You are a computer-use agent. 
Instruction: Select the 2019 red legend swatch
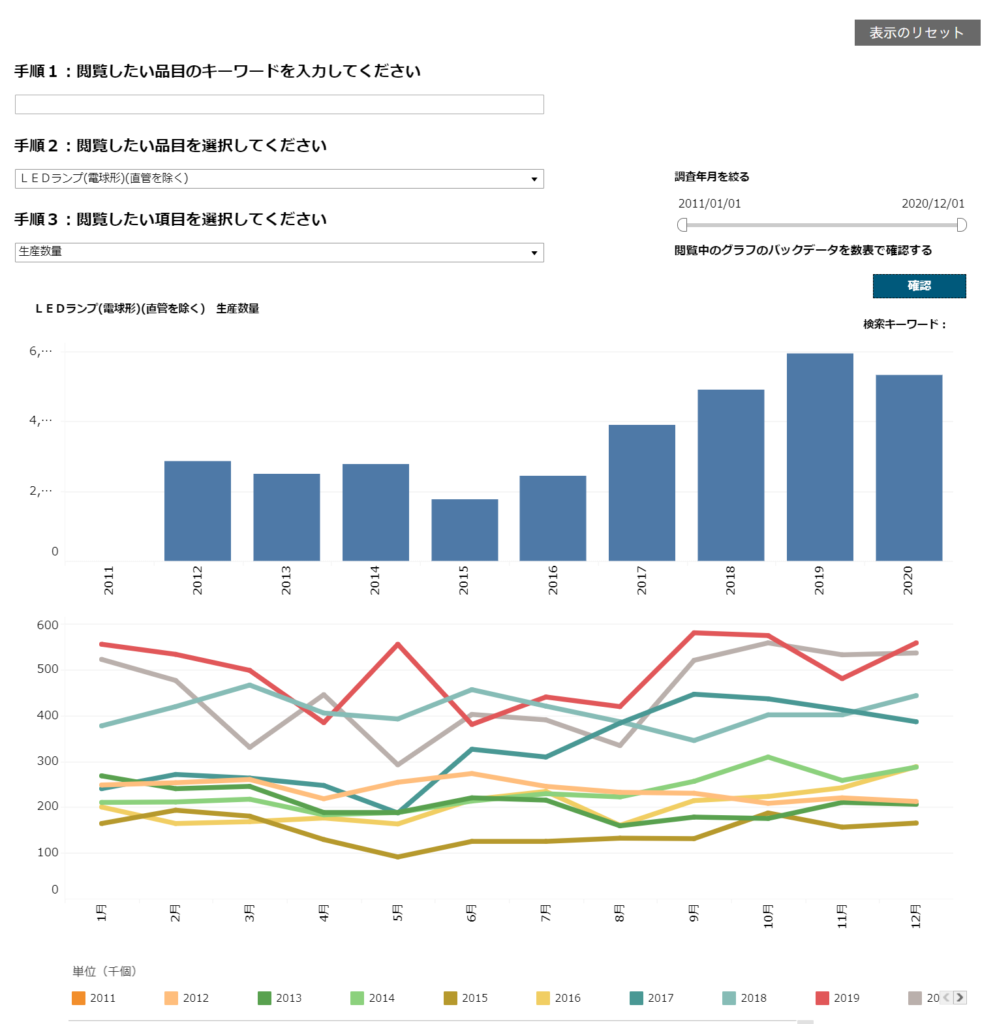[x=823, y=997]
